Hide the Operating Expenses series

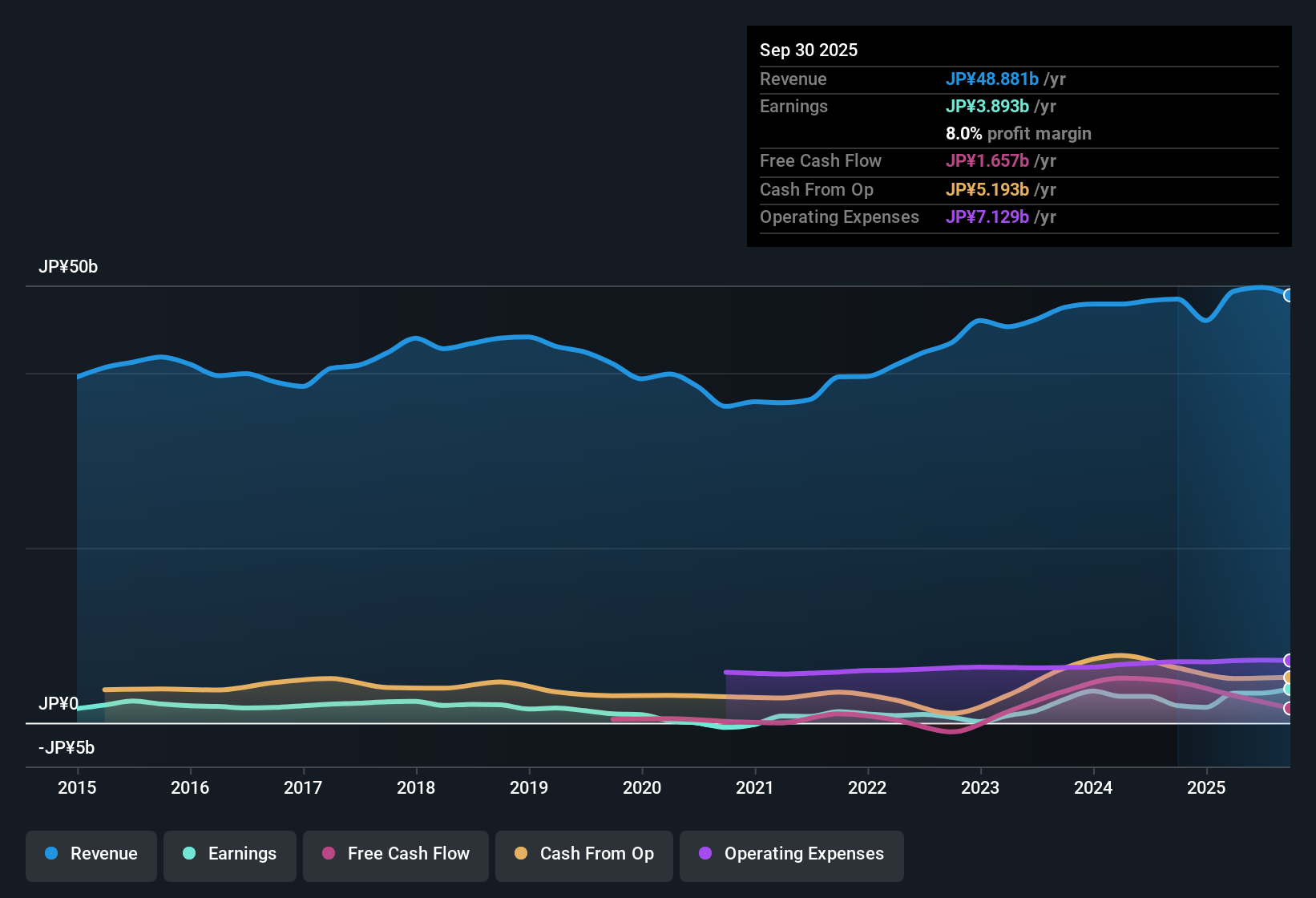point(791,854)
